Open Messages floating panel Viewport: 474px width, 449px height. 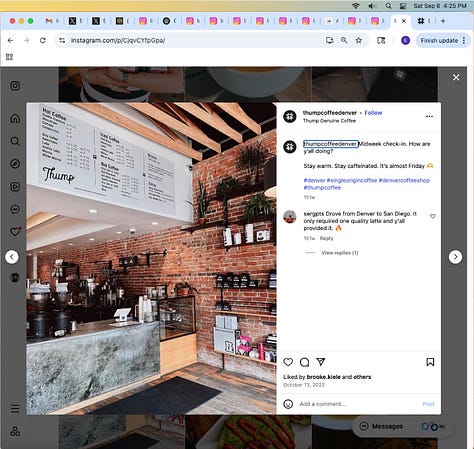click(x=402, y=426)
